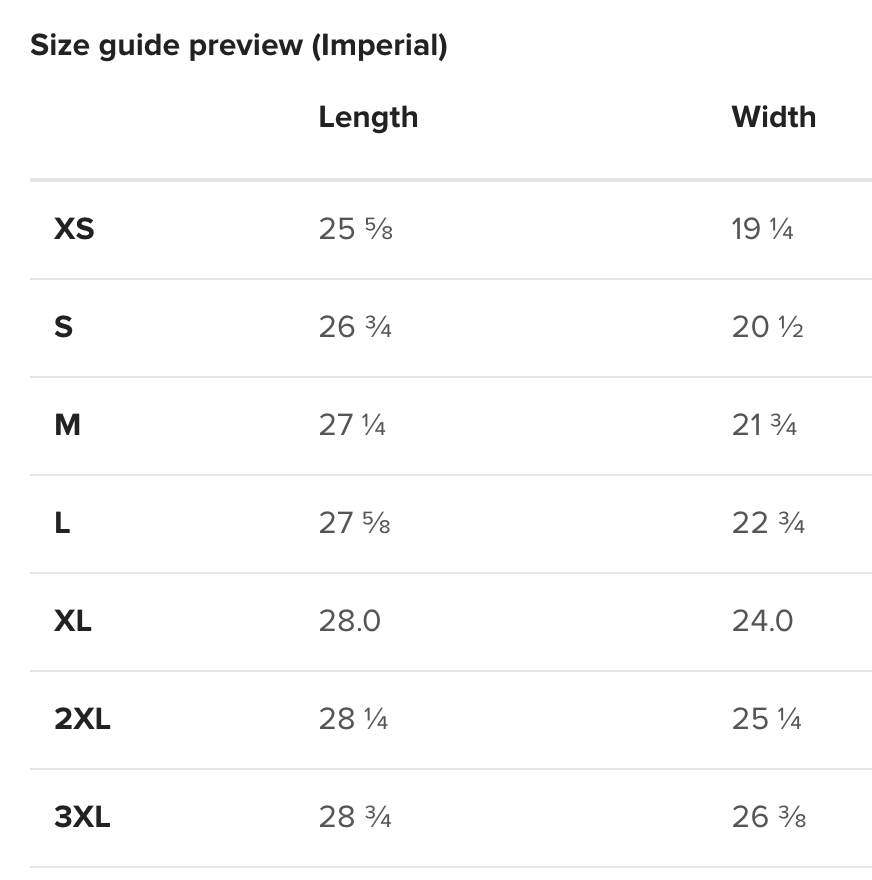The height and width of the screenshot is (880, 872).
Task: Click the L length value 27 ⅝
Action: 354,523
